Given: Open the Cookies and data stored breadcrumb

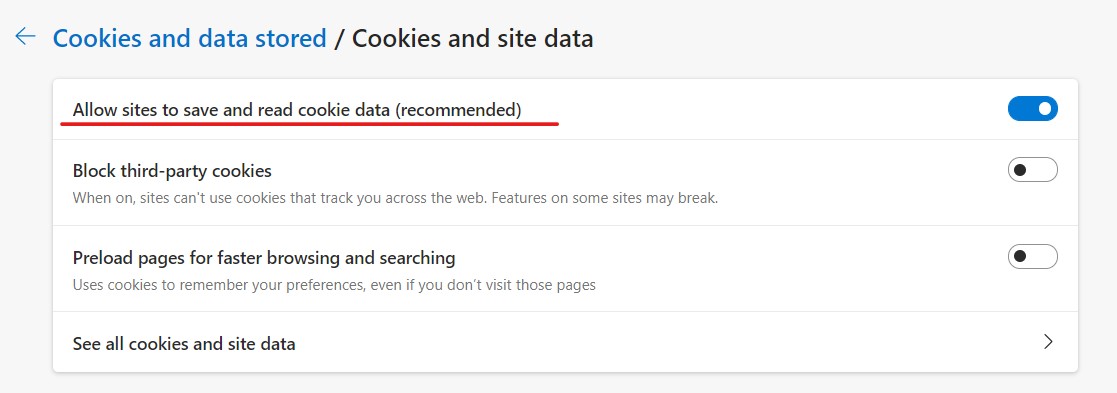Looking at the screenshot, I should pos(189,38).
